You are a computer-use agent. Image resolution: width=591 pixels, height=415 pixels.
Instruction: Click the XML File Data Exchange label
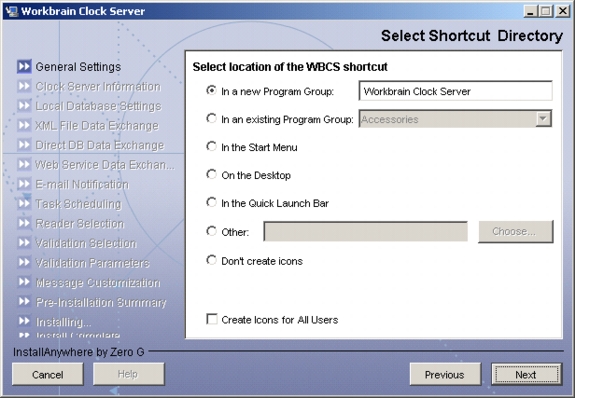(97, 126)
